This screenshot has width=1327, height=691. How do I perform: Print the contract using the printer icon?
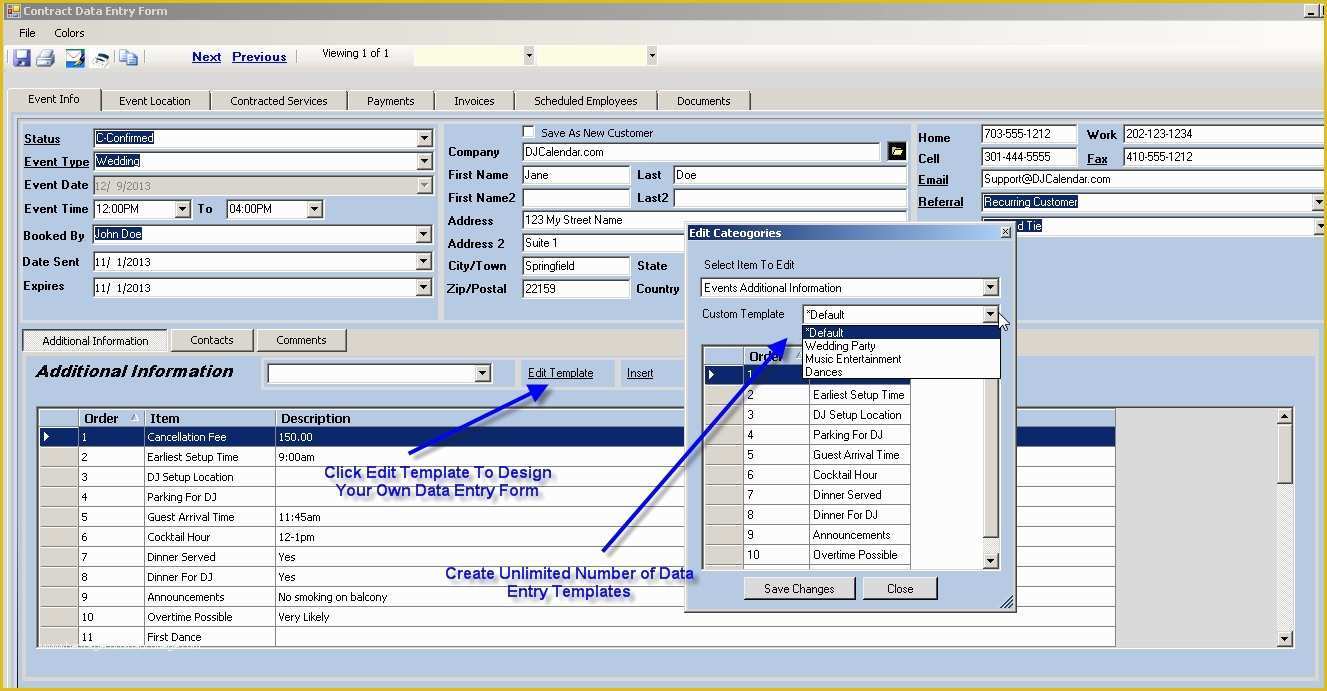pos(45,58)
